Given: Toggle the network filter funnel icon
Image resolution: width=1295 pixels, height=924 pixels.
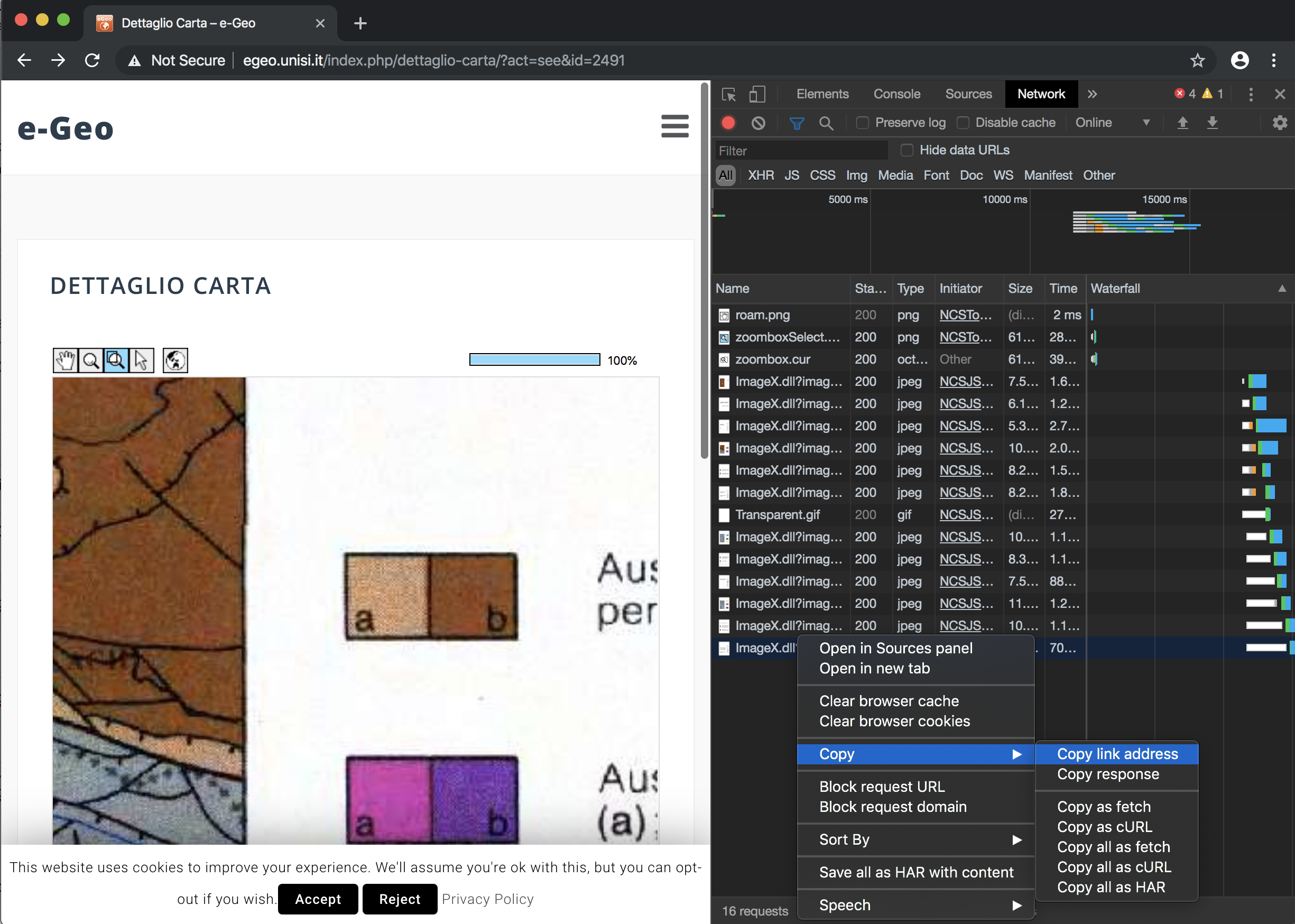Looking at the screenshot, I should (797, 123).
